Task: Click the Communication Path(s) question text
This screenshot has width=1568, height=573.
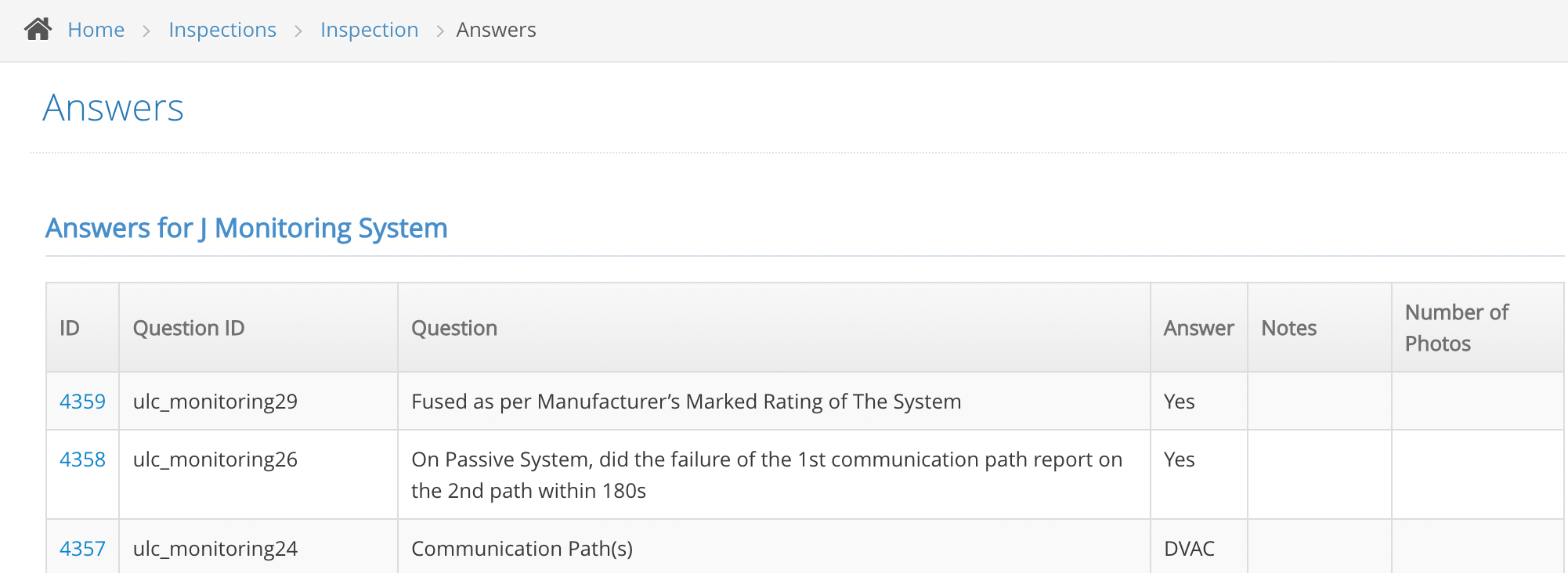Action: point(522,549)
